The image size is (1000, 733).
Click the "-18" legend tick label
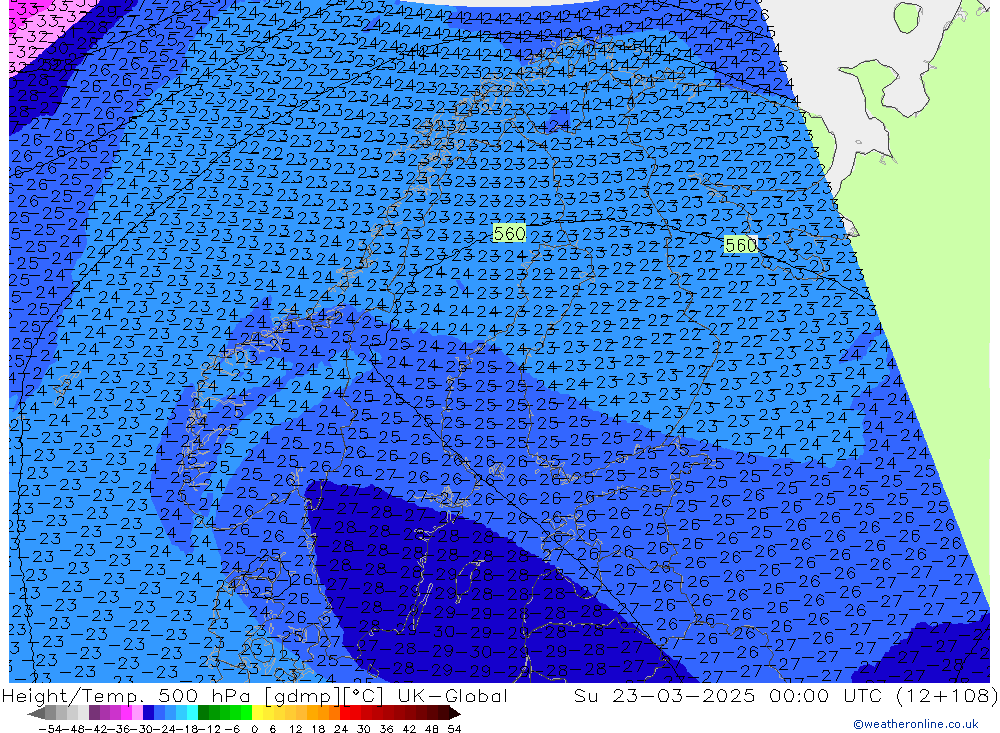click(189, 729)
